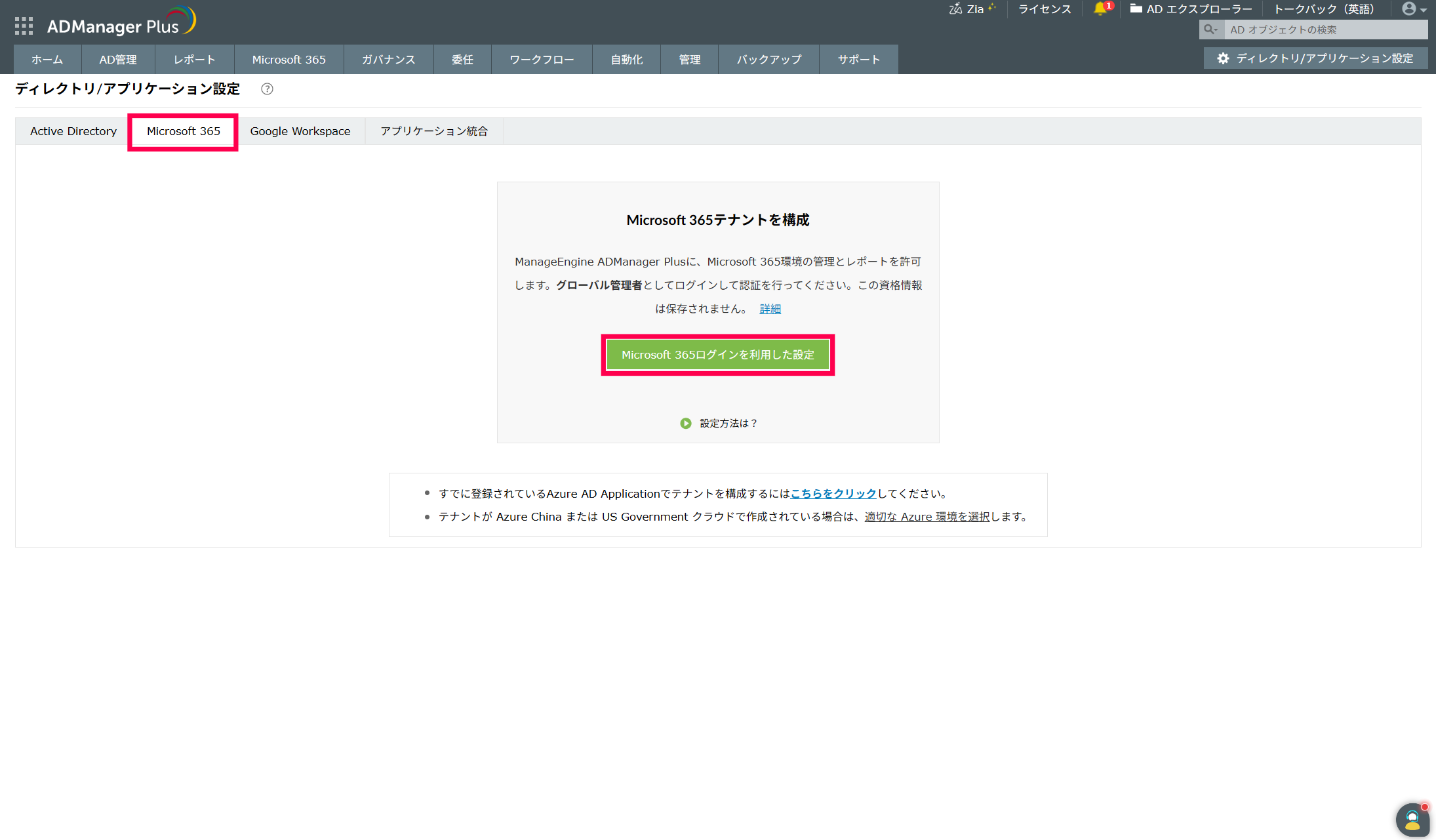Type in AD オブジェクトの検索 field
Screen dimensions: 1436x840
point(1323,30)
